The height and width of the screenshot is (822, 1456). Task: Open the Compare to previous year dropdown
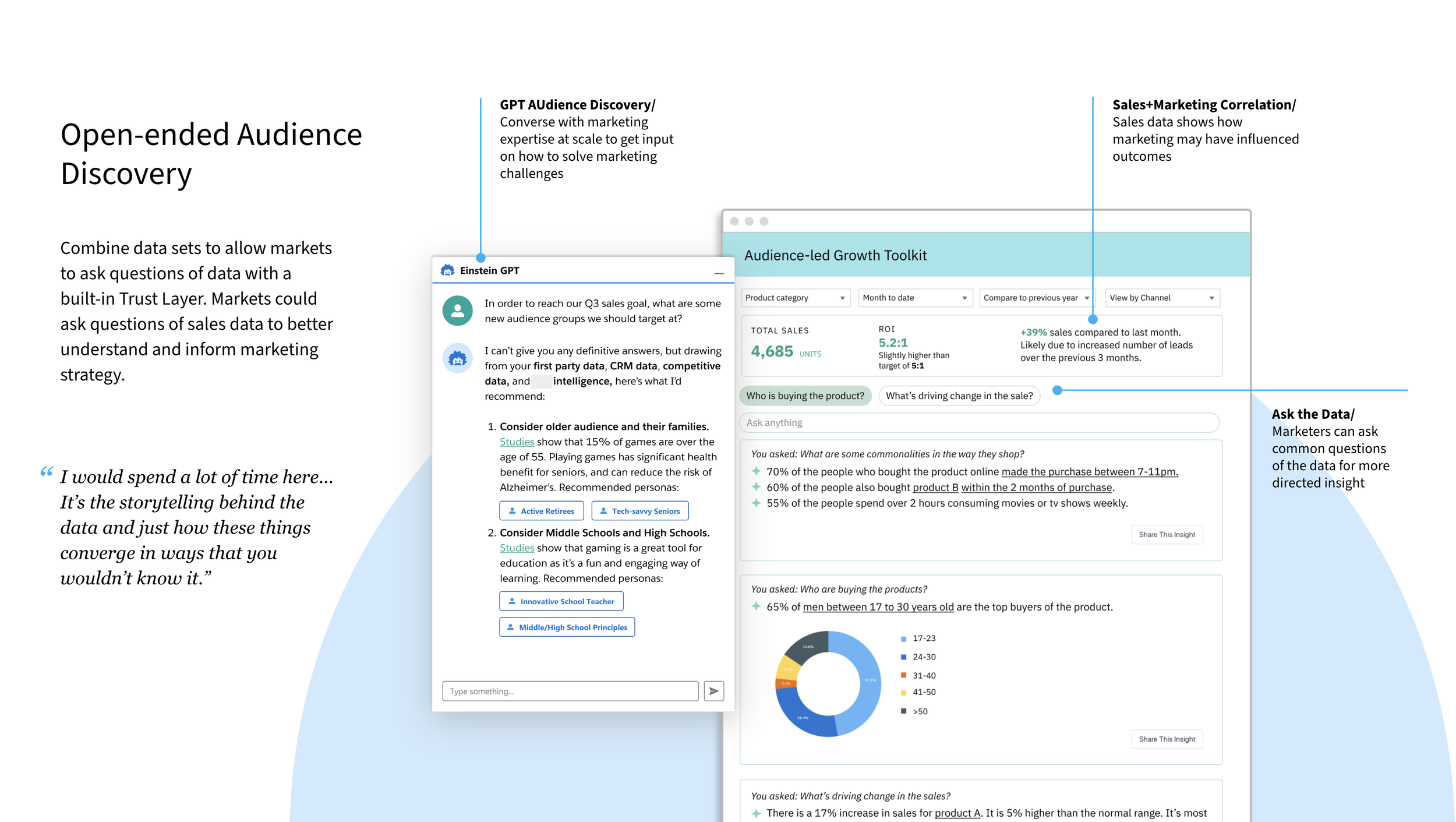(1036, 298)
